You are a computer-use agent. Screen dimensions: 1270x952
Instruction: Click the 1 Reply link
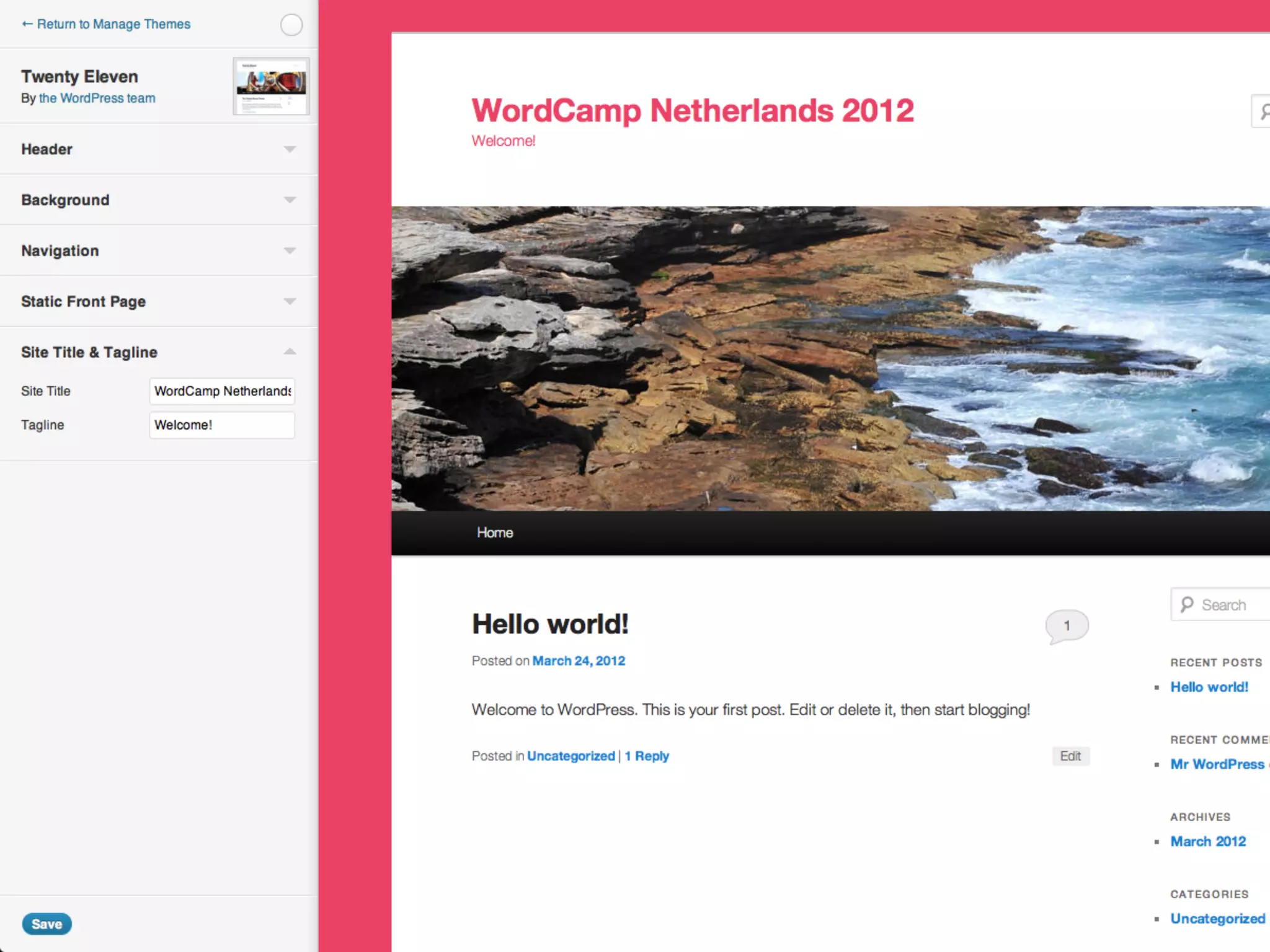pyautogui.click(x=646, y=756)
